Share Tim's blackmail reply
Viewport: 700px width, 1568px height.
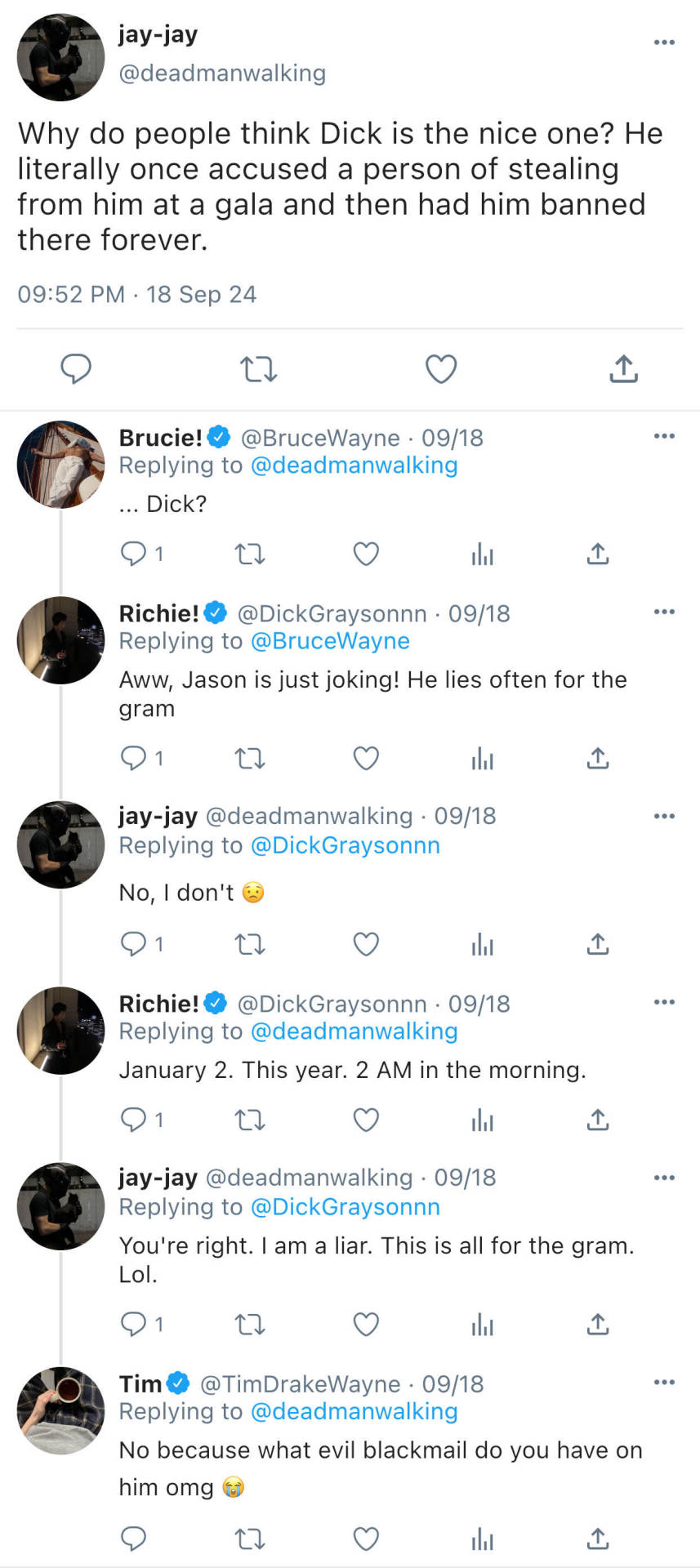point(598,1539)
